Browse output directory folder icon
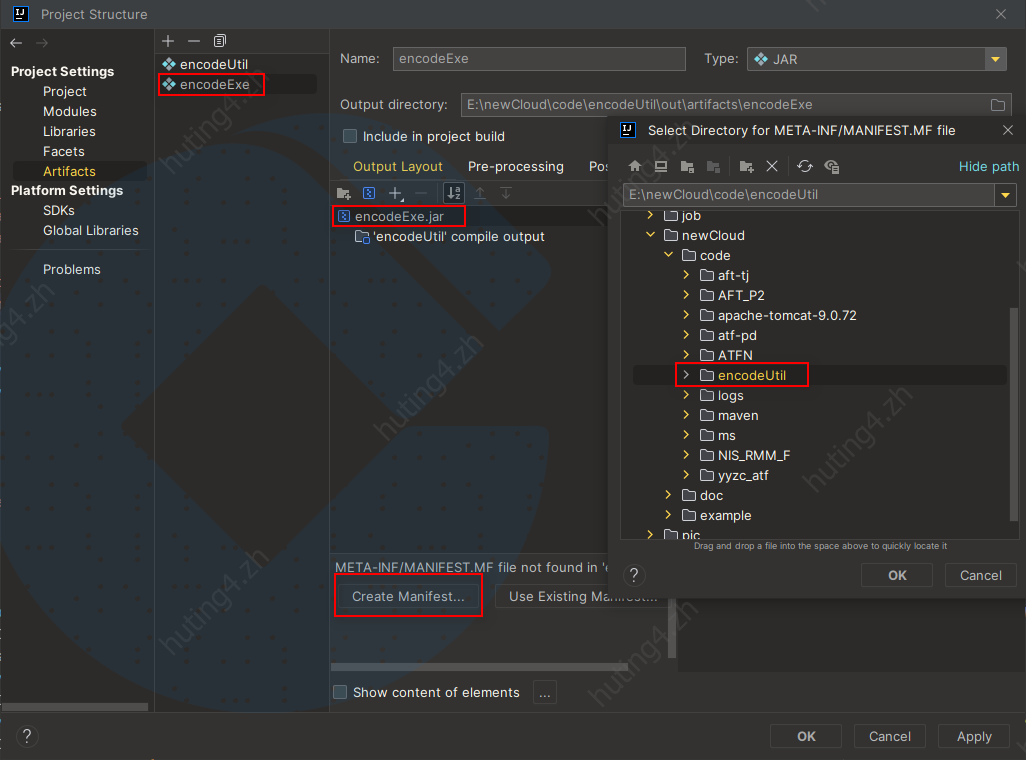Viewport: 1026px width, 760px height. coord(998,105)
